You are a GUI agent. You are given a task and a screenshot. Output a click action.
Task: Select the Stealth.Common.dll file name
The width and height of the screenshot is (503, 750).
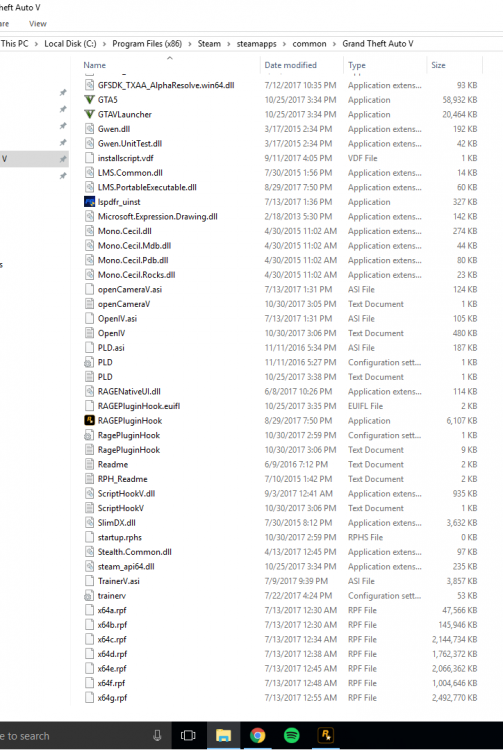tap(135, 551)
